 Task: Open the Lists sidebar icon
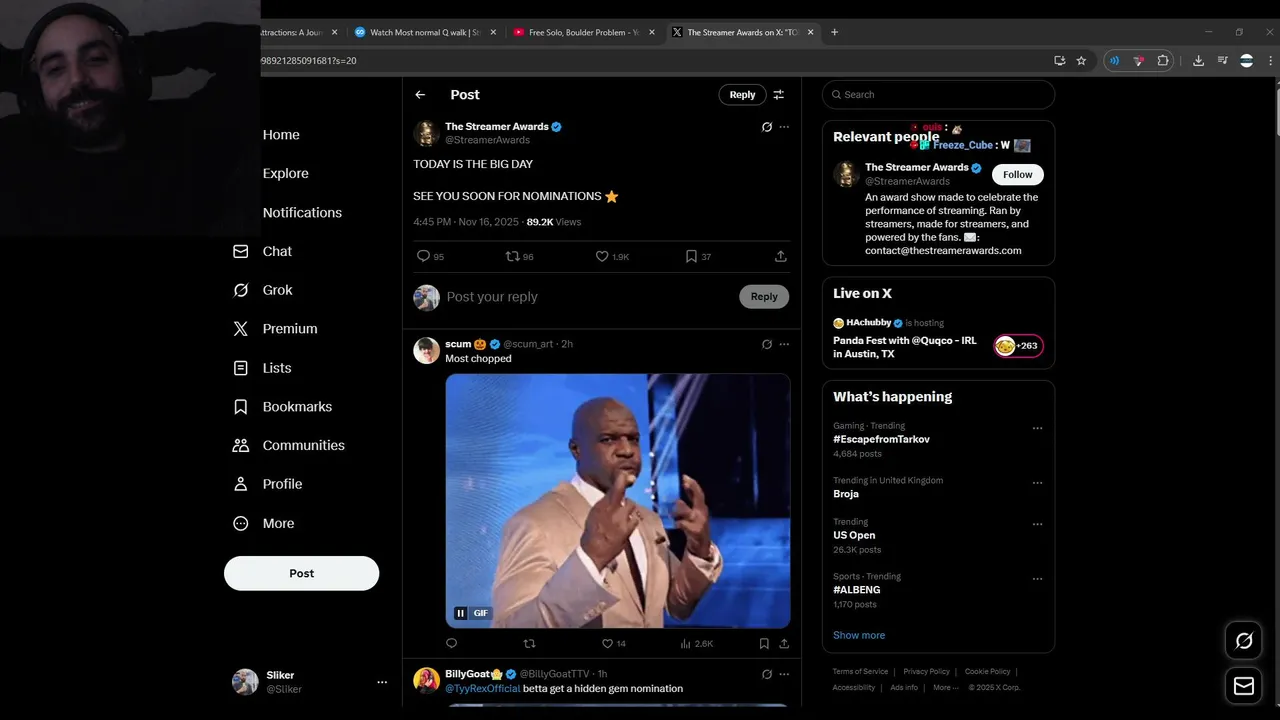[x=240, y=368]
